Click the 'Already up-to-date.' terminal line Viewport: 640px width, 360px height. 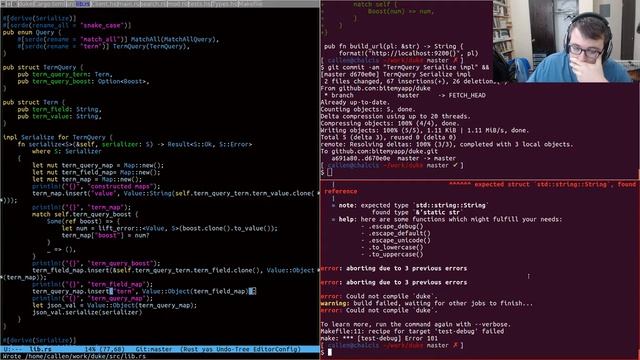coord(354,102)
